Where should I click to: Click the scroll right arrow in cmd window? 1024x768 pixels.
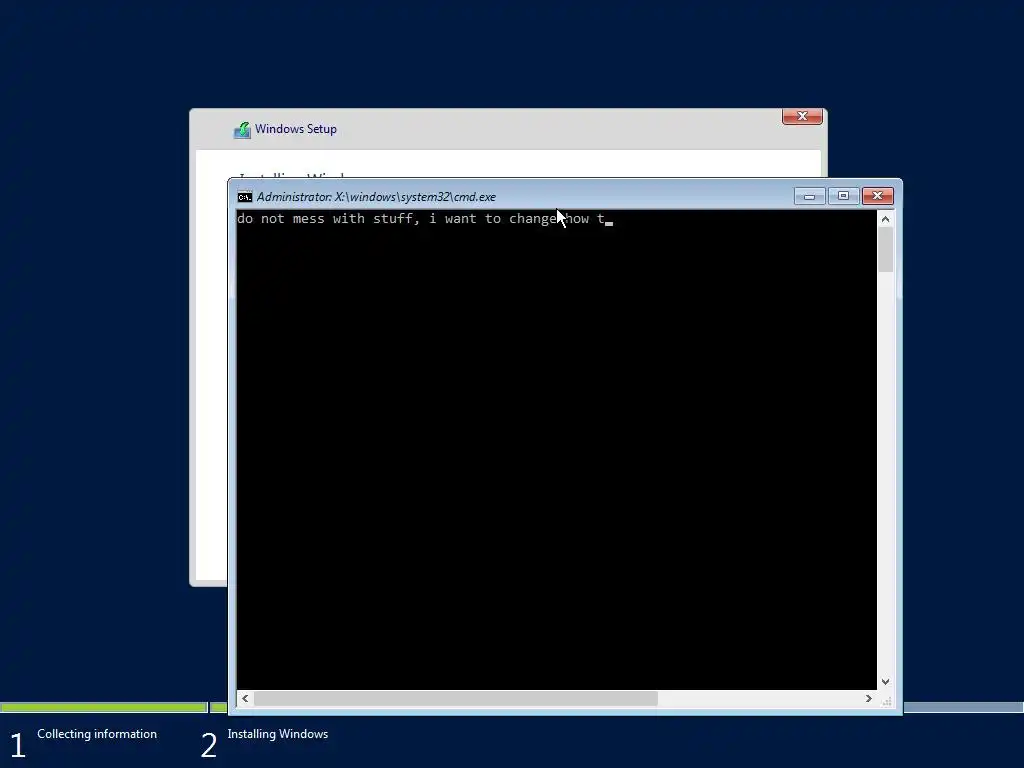[869, 699]
